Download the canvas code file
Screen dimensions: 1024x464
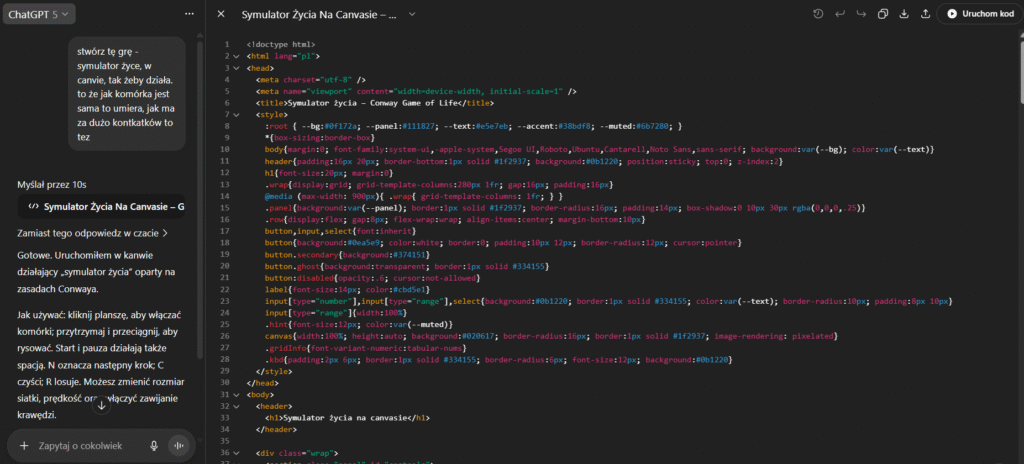click(904, 14)
